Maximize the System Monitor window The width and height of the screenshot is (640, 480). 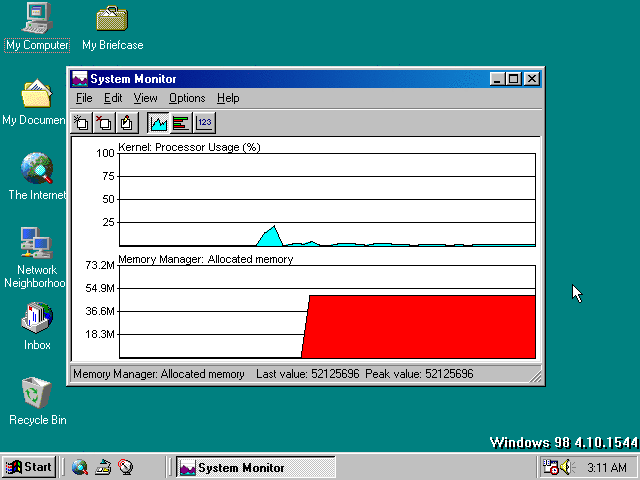[x=513, y=79]
